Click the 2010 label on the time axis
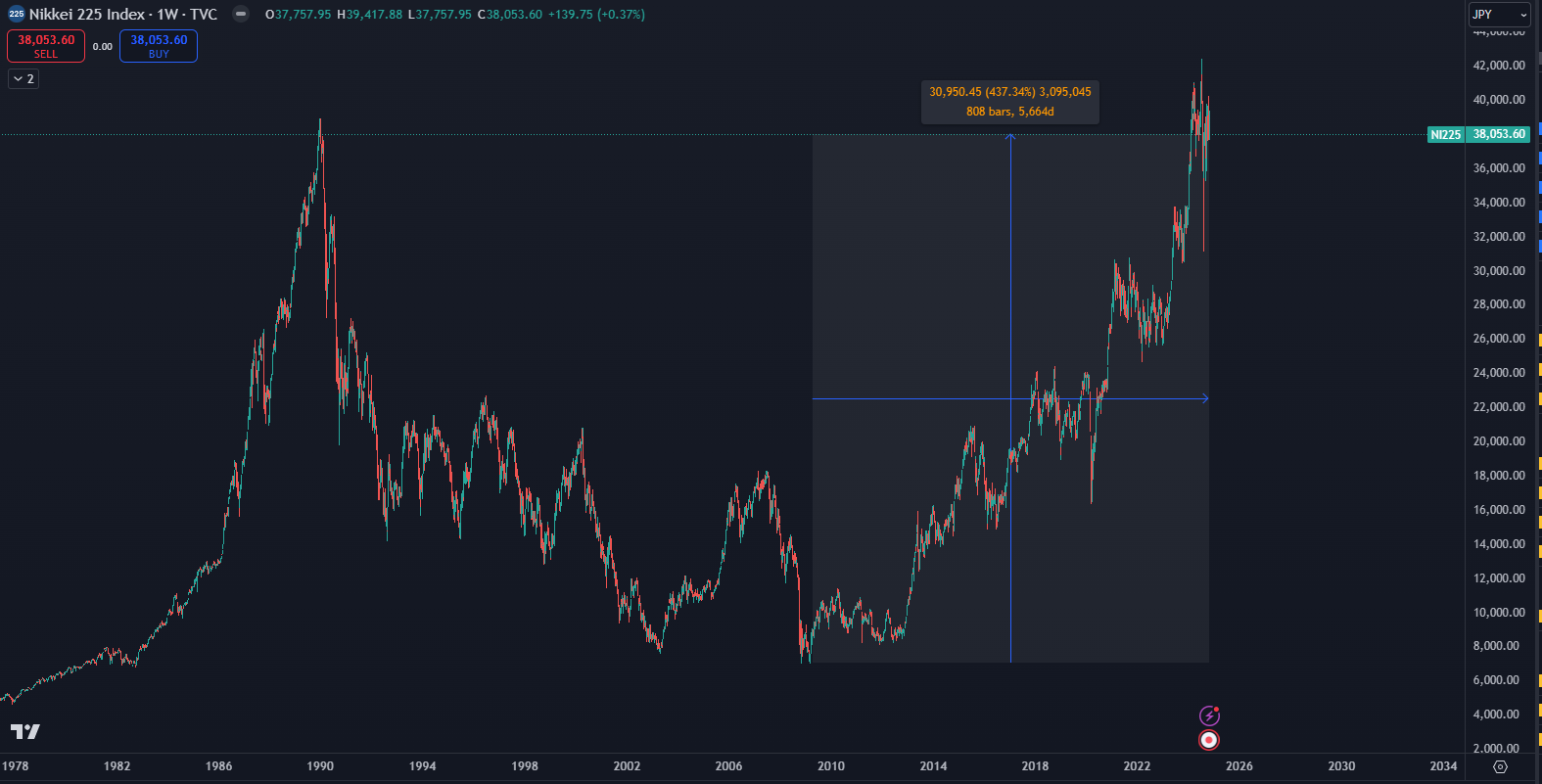Viewport: 1542px width, 784px height. coord(831,766)
